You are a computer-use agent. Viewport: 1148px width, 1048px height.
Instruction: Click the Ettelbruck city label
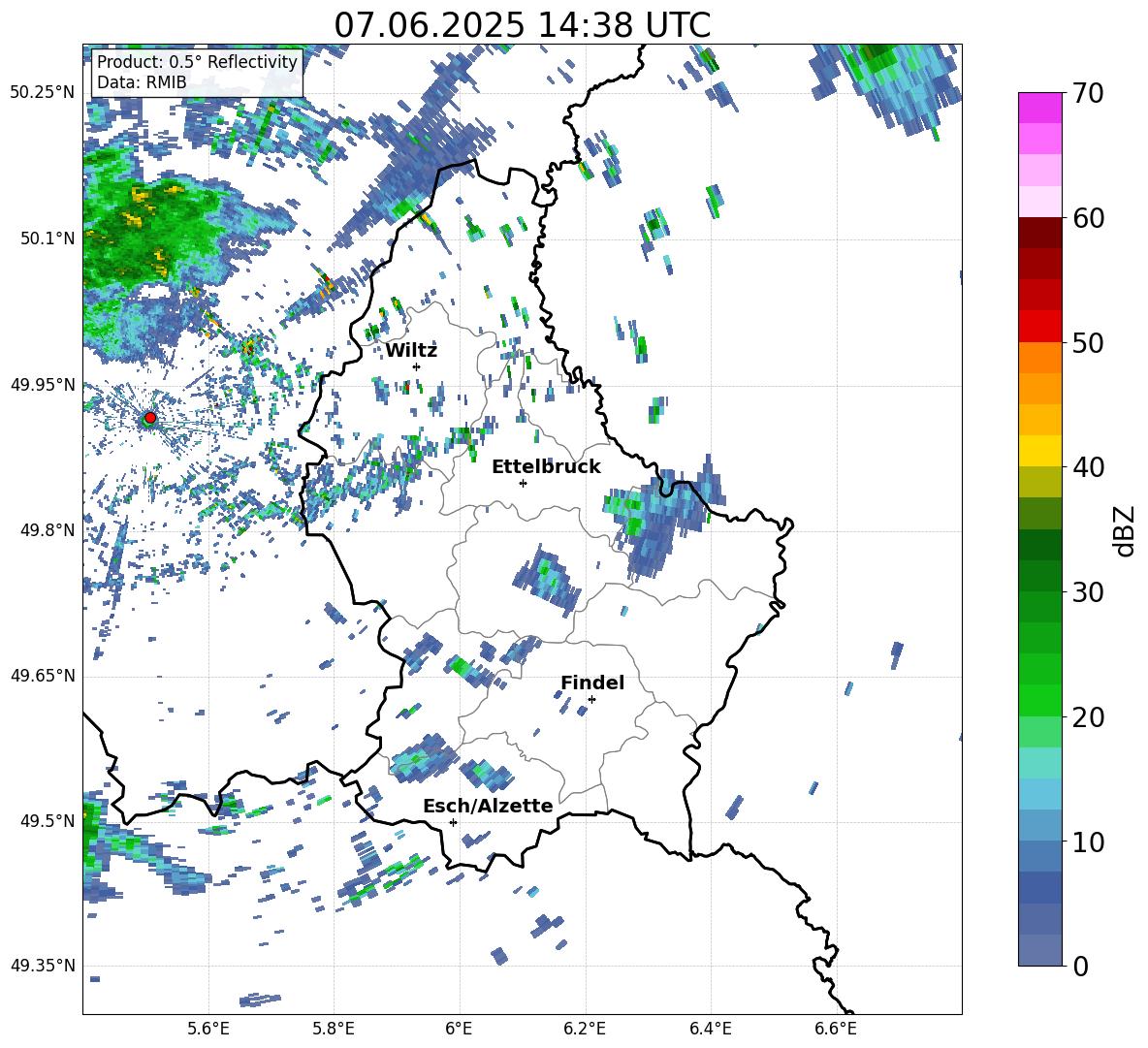pos(546,467)
